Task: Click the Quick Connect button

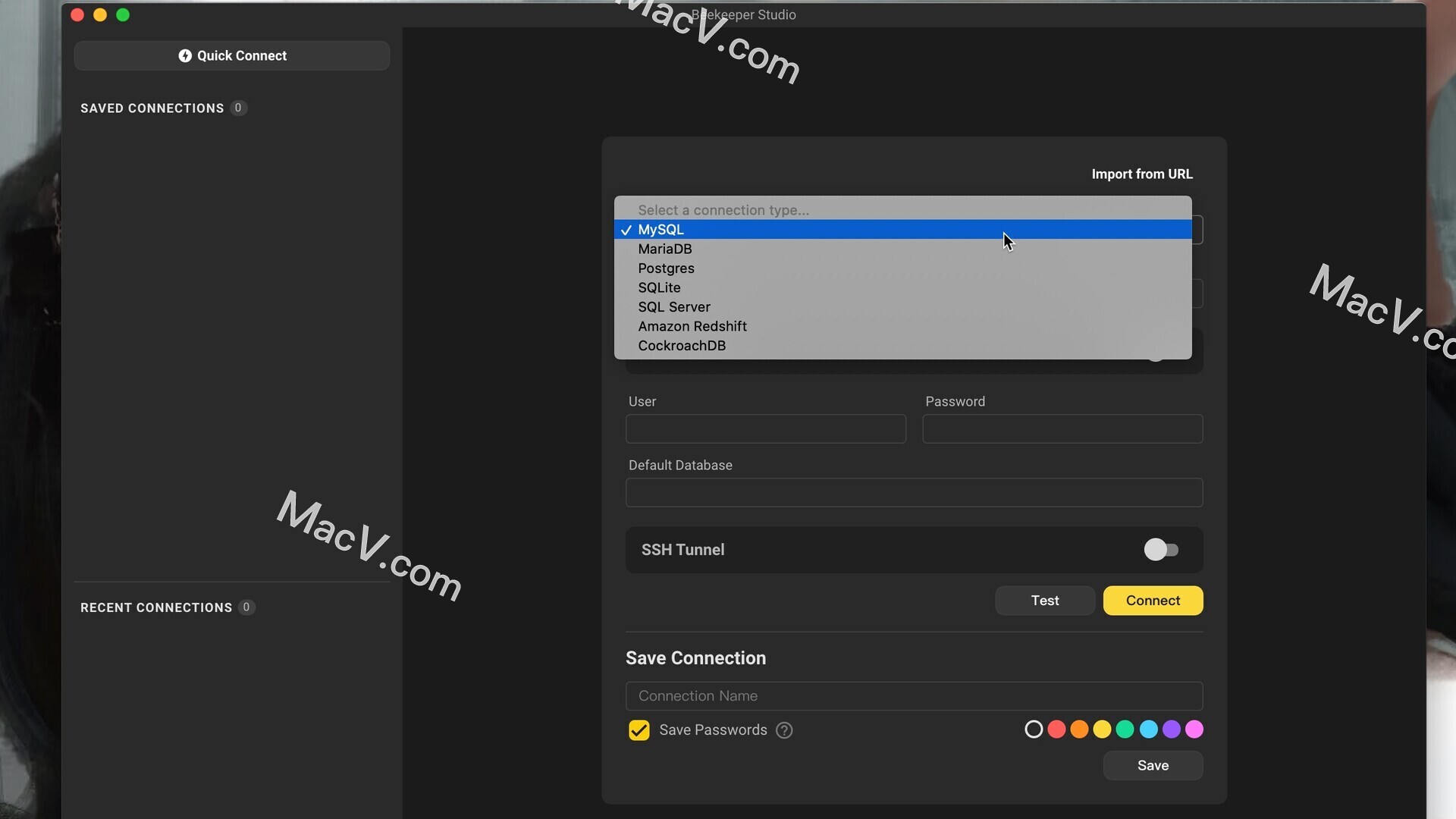Action: pyautogui.click(x=232, y=55)
